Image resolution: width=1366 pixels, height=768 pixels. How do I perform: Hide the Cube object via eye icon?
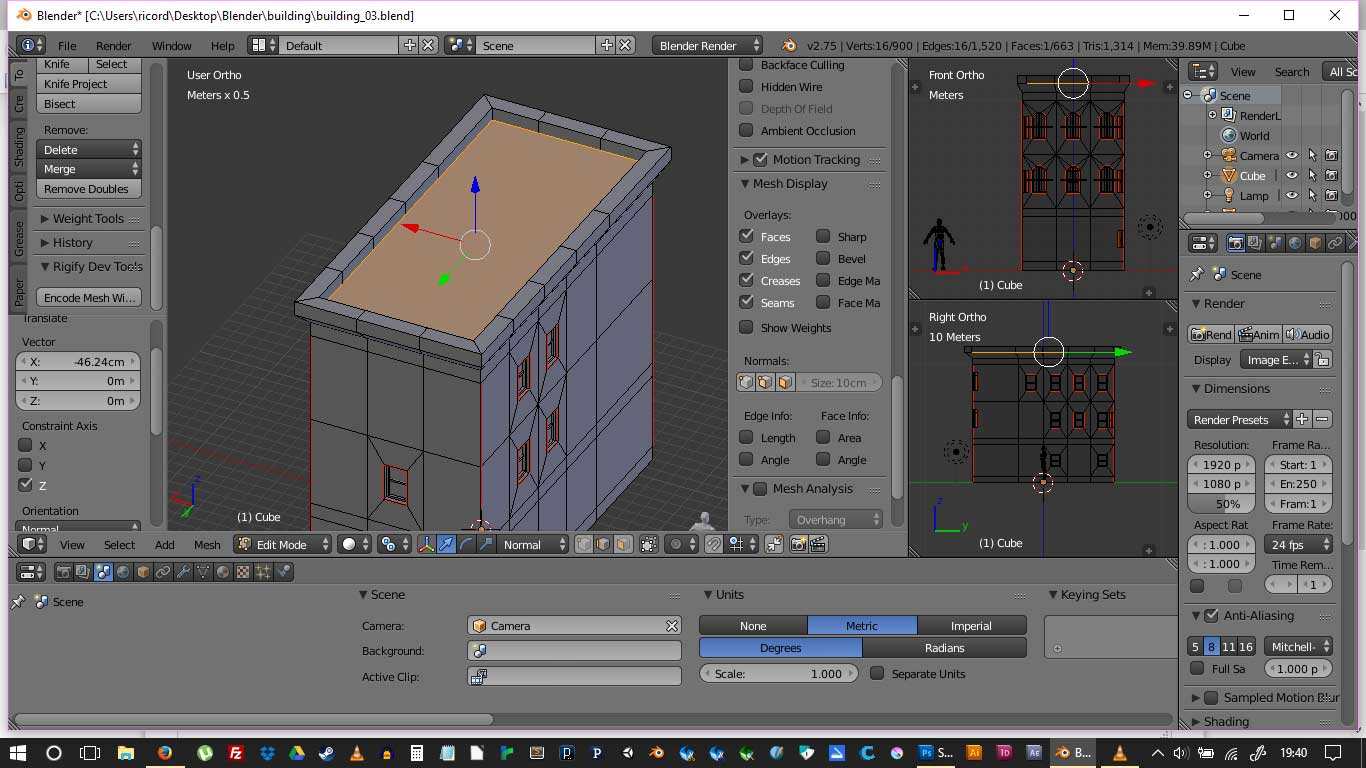click(x=1292, y=176)
